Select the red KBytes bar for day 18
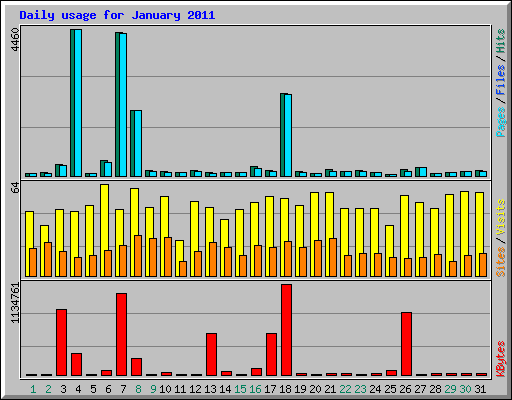The width and height of the screenshot is (512, 400). coord(286,330)
